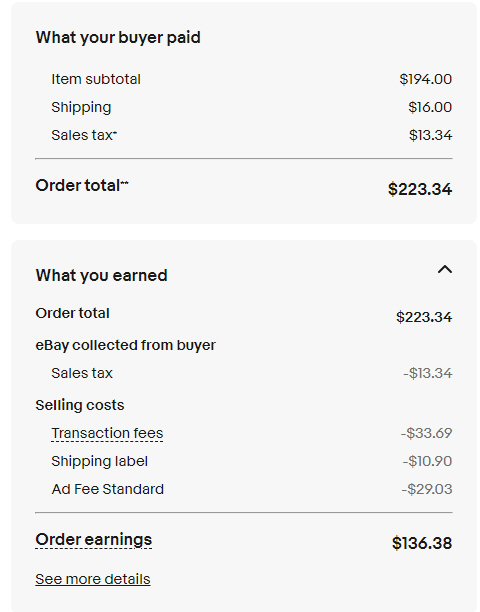Click the $194.00 item subtotal amount
This screenshot has height=612, width=480.
[x=426, y=79]
